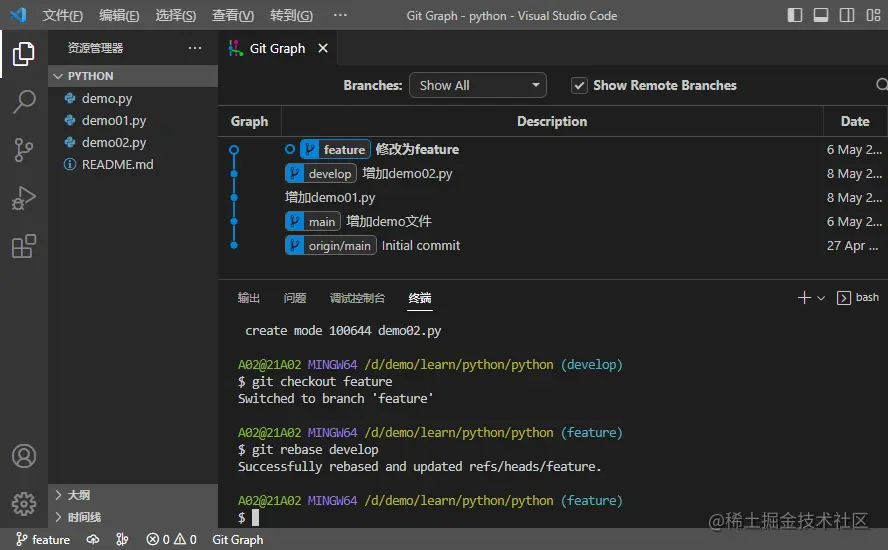The width and height of the screenshot is (888, 550).
Task: Open the Manage gear icon
Action: click(24, 504)
